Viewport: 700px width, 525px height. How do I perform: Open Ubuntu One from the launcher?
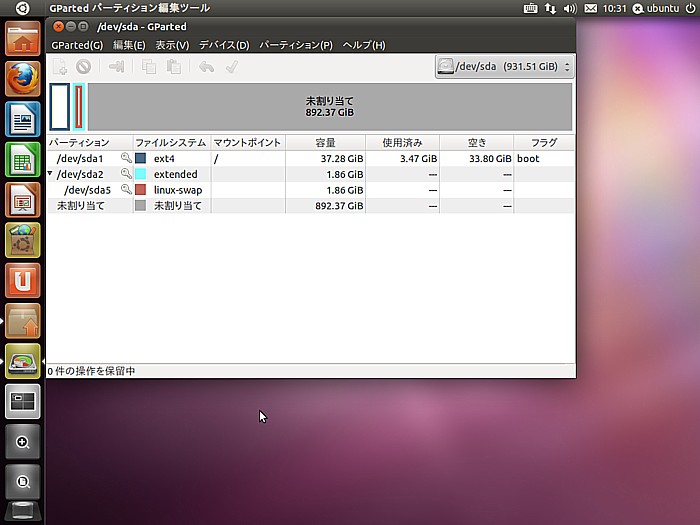click(23, 280)
